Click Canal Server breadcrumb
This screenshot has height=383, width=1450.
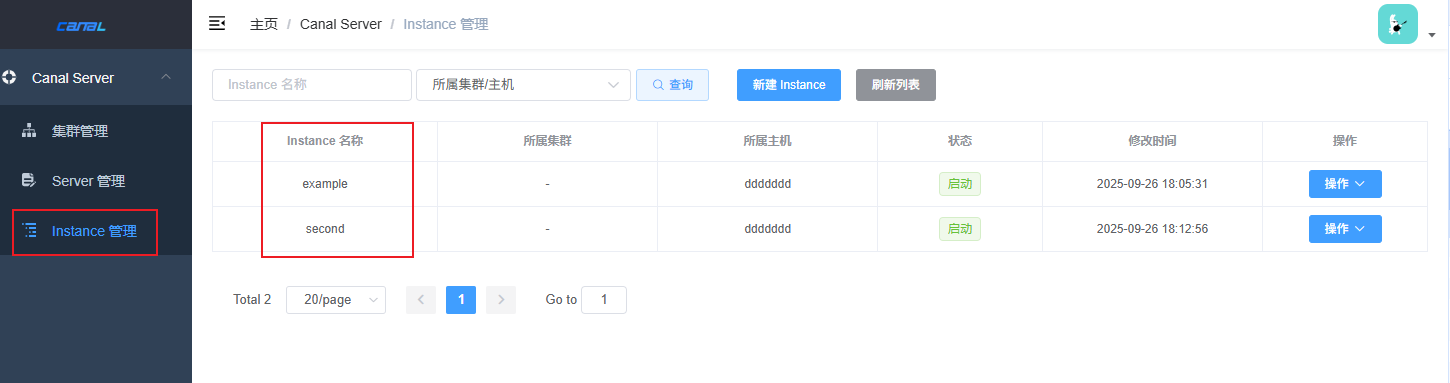pos(341,24)
